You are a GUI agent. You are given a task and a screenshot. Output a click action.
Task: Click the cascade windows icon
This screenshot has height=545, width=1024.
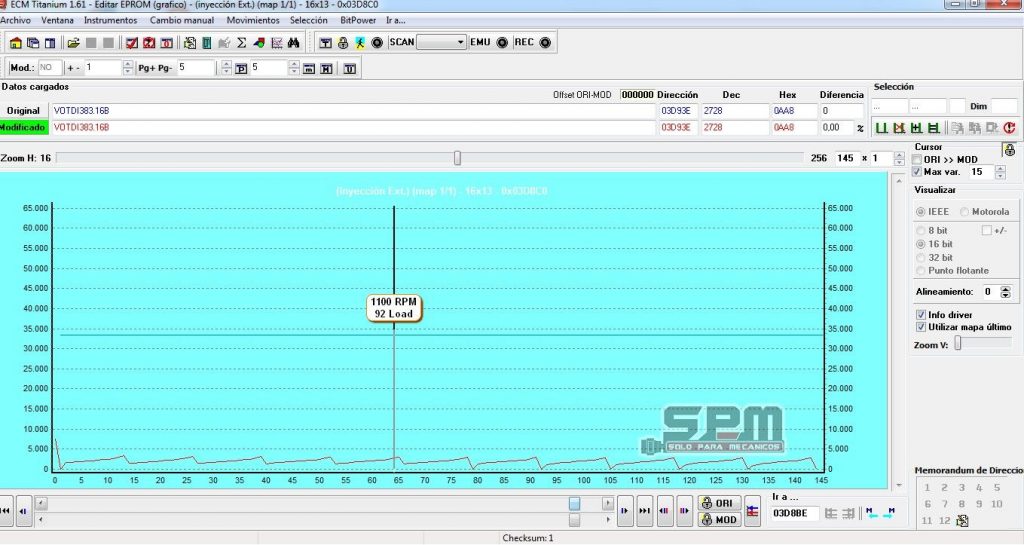pyautogui.click(x=33, y=42)
